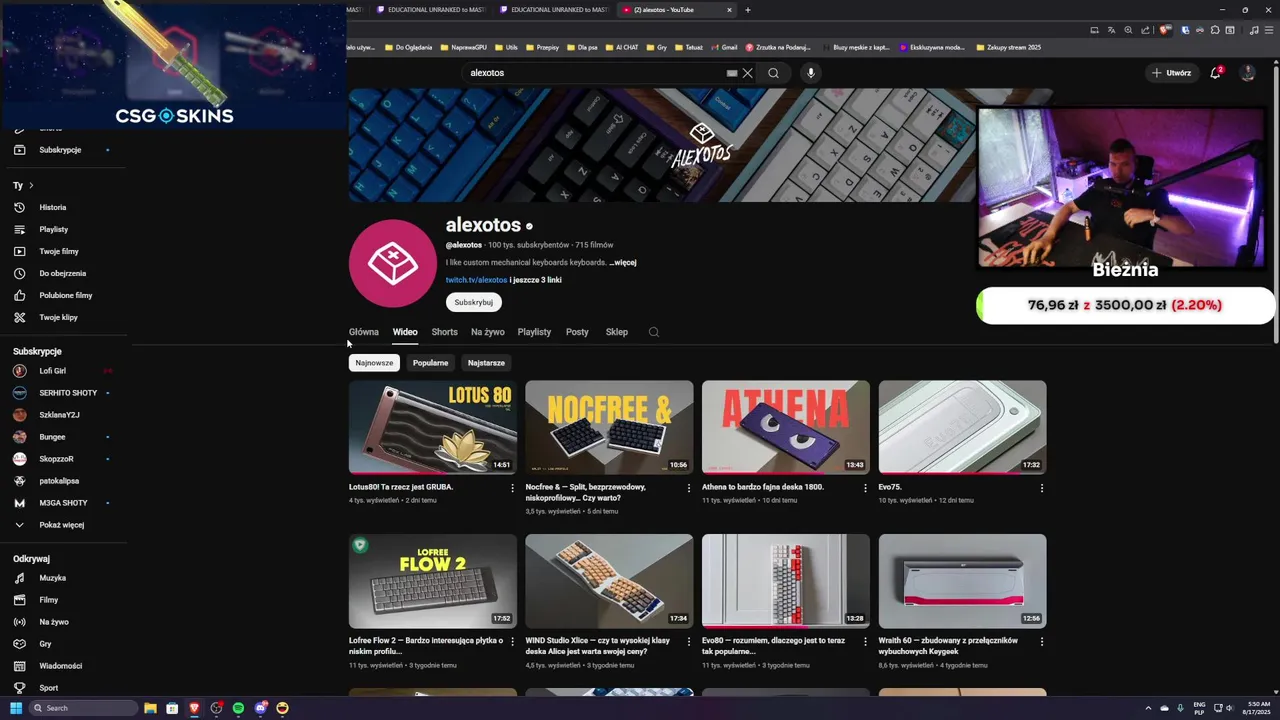Open Do obejrzenia watch later
Image resolution: width=1280 pixels, height=720 pixels.
click(65, 273)
